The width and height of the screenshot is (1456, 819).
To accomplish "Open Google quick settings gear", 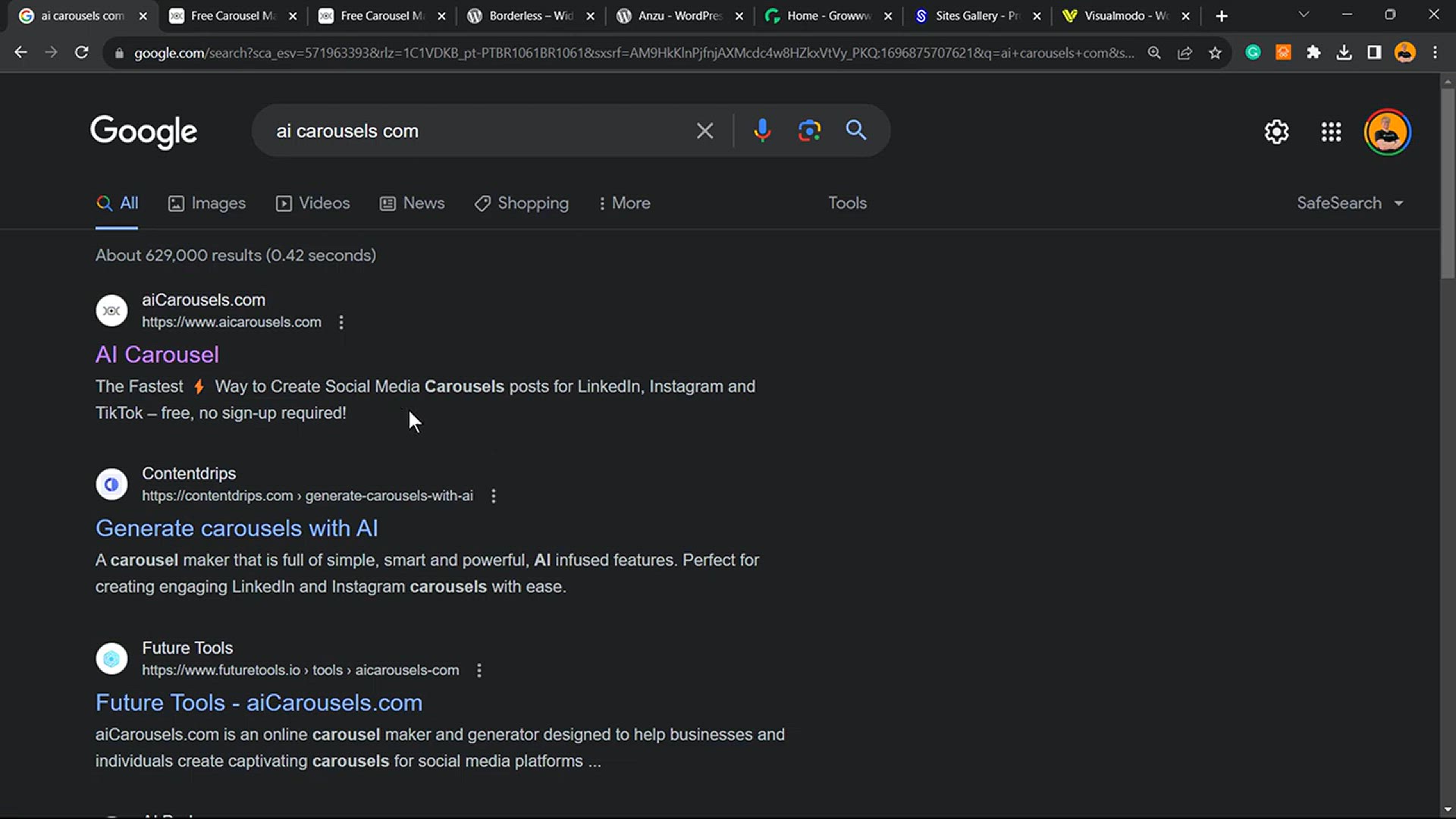I will (1277, 132).
